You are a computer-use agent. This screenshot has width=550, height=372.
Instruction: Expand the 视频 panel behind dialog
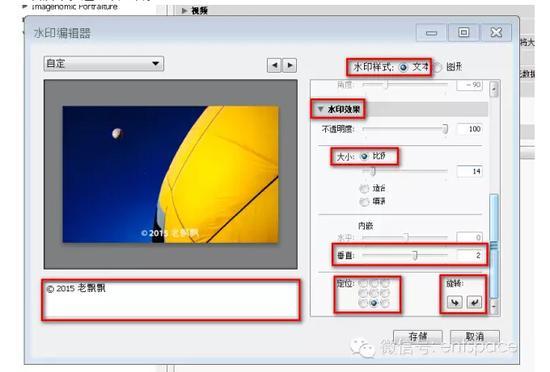(185, 11)
